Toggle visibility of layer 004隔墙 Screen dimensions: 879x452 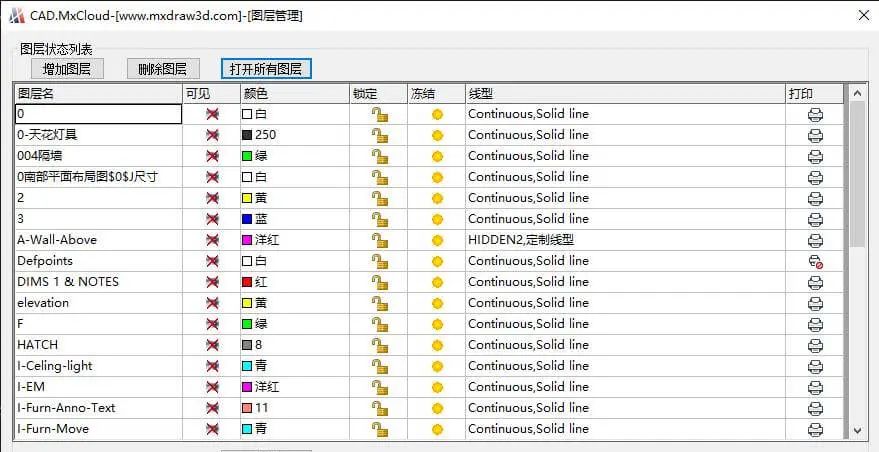click(212, 156)
